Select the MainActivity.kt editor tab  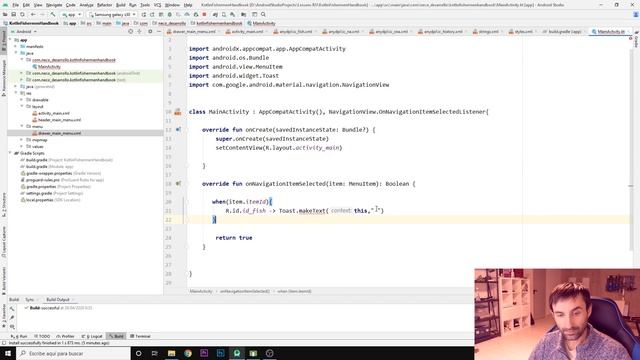pyautogui.click(x=611, y=31)
